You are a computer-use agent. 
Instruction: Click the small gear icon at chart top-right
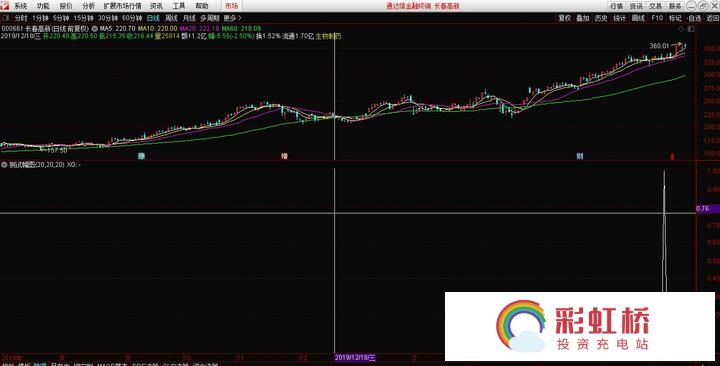click(684, 28)
